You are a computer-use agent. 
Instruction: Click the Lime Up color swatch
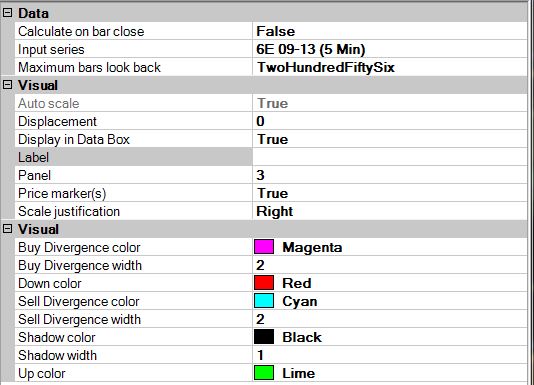pyautogui.click(x=264, y=373)
